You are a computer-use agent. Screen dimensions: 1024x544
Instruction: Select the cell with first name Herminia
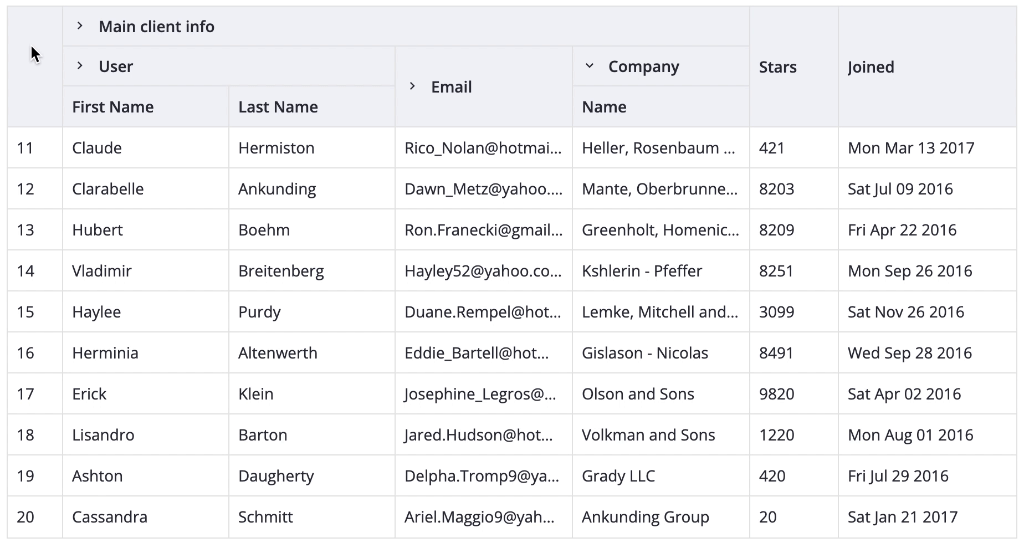146,353
